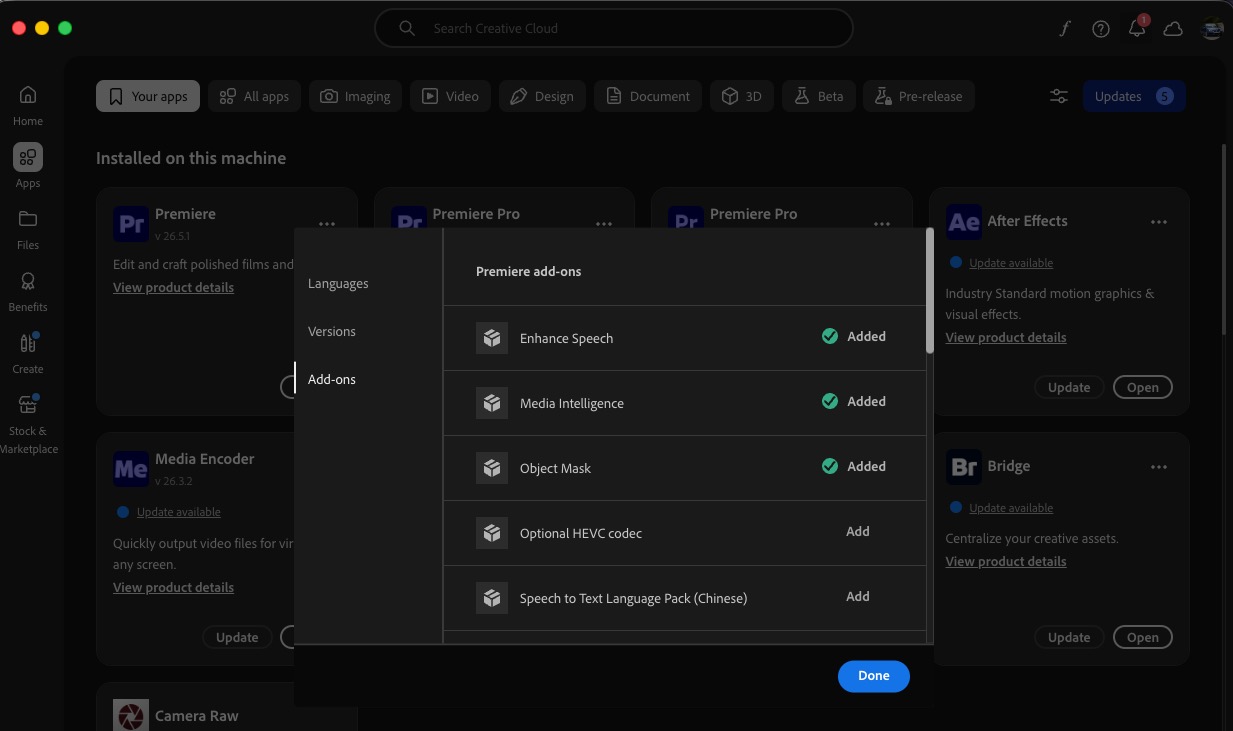This screenshot has width=1233, height=731.
Task: Open the Home section in sidebar
Action: [28, 105]
